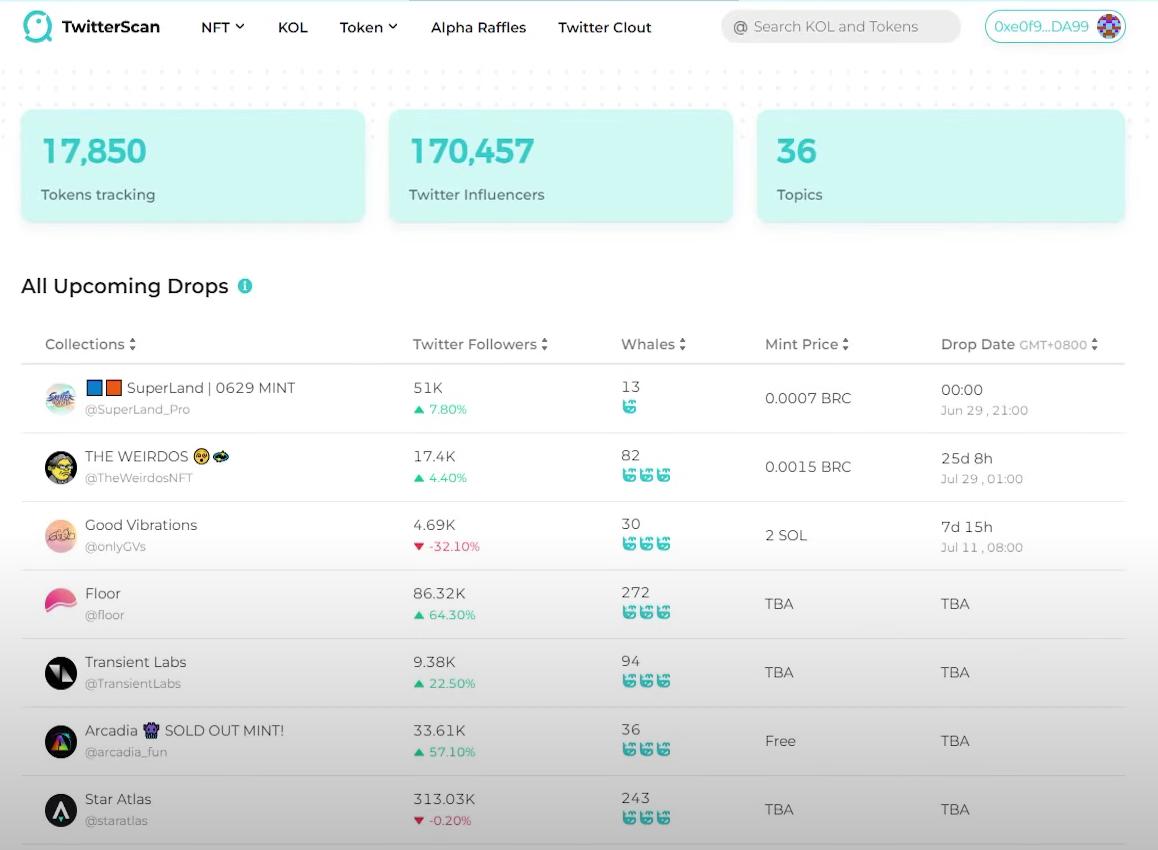Open the wallet profile avatar icon

(x=1108, y=27)
